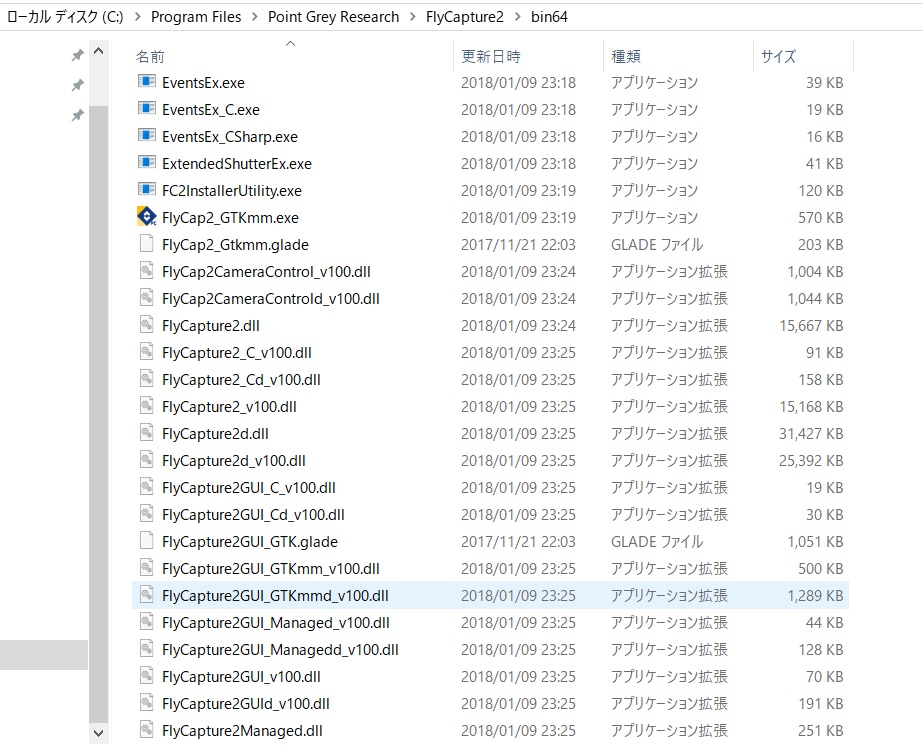Click the bottom pin icon in navigation pane
The image size is (923, 746).
pos(77,115)
